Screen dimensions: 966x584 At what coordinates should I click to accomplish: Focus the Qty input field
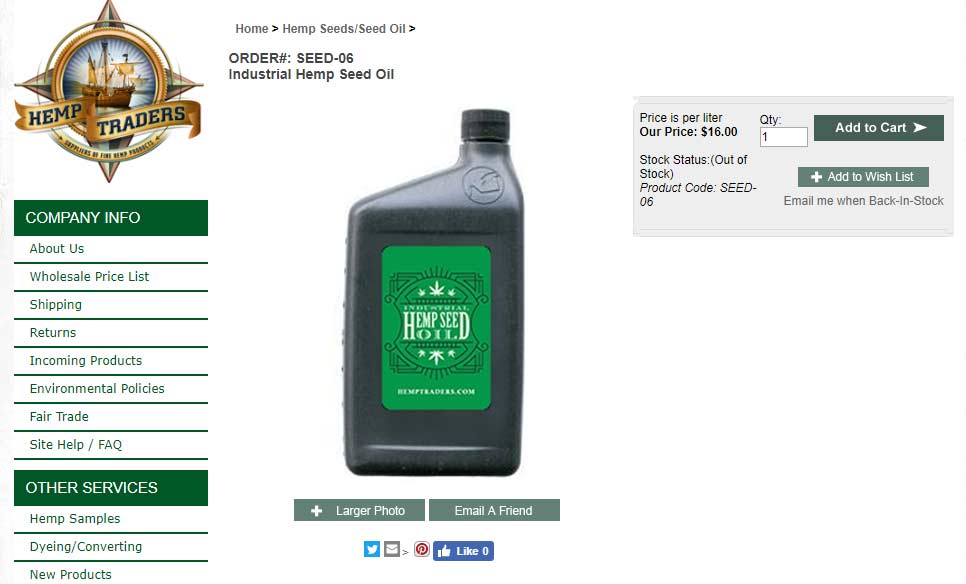784,137
